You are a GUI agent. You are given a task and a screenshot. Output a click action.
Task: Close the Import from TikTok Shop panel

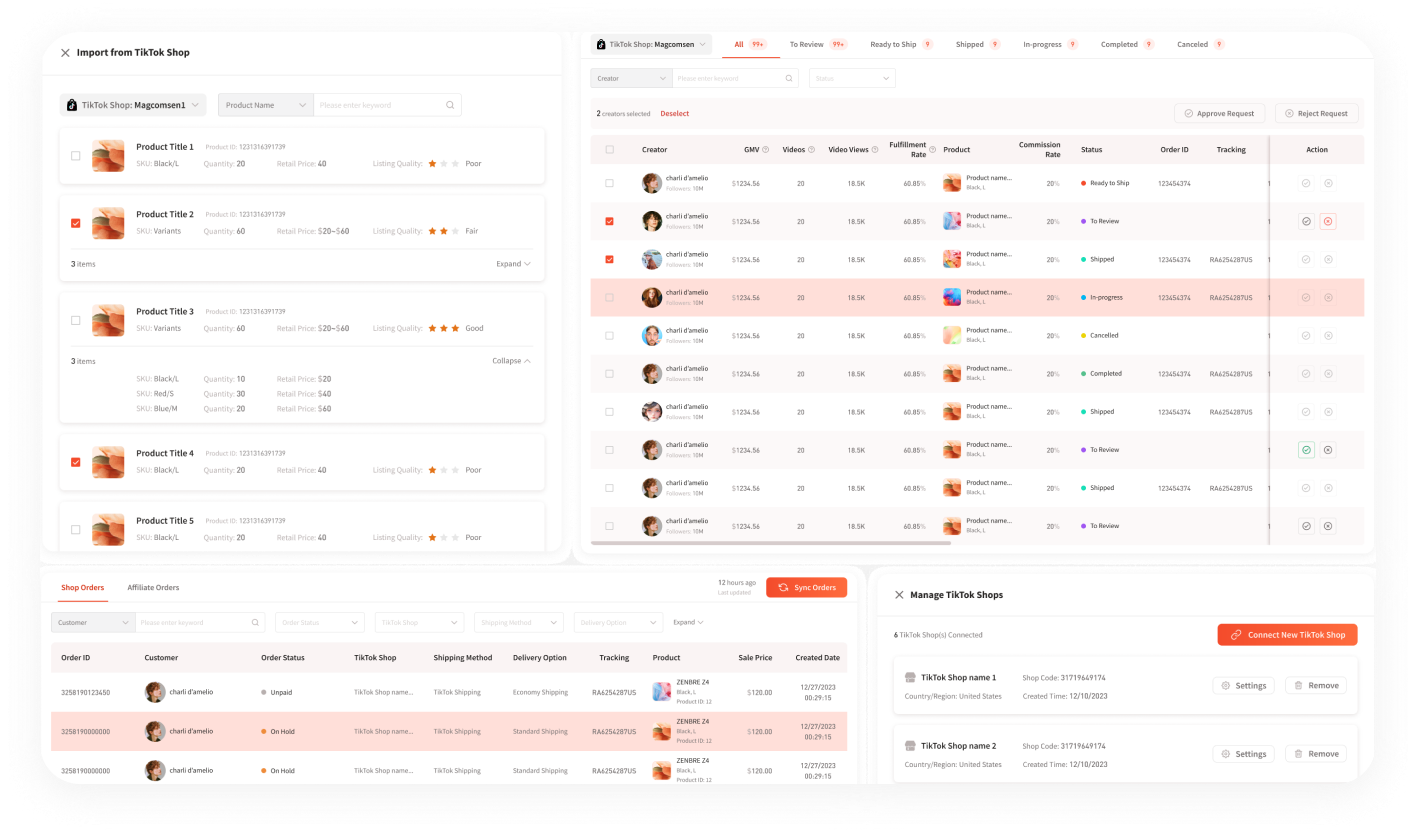coord(65,53)
